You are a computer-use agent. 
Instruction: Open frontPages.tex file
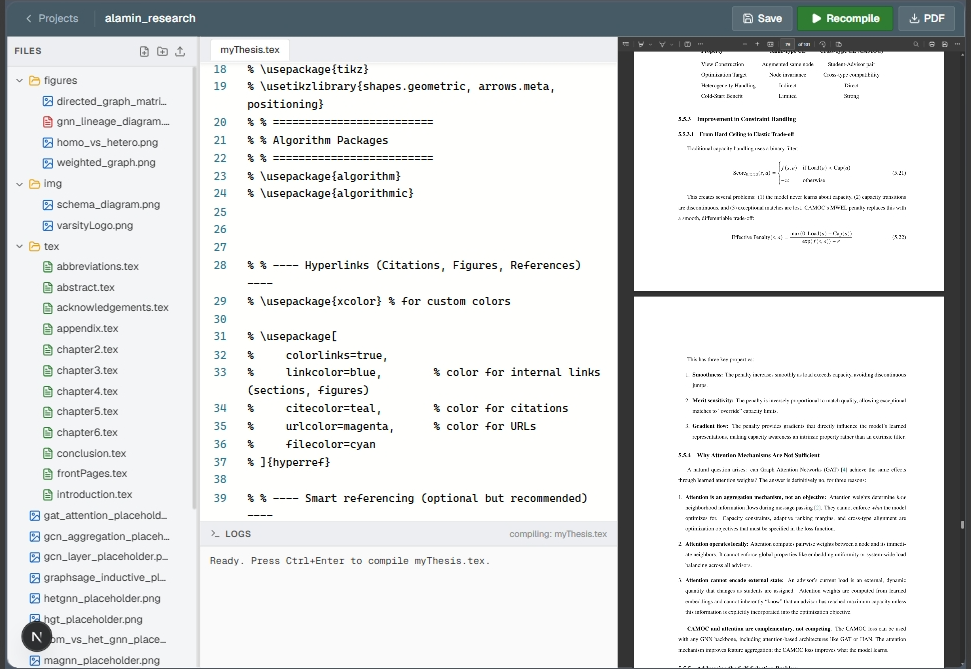pyautogui.click(x=92, y=473)
